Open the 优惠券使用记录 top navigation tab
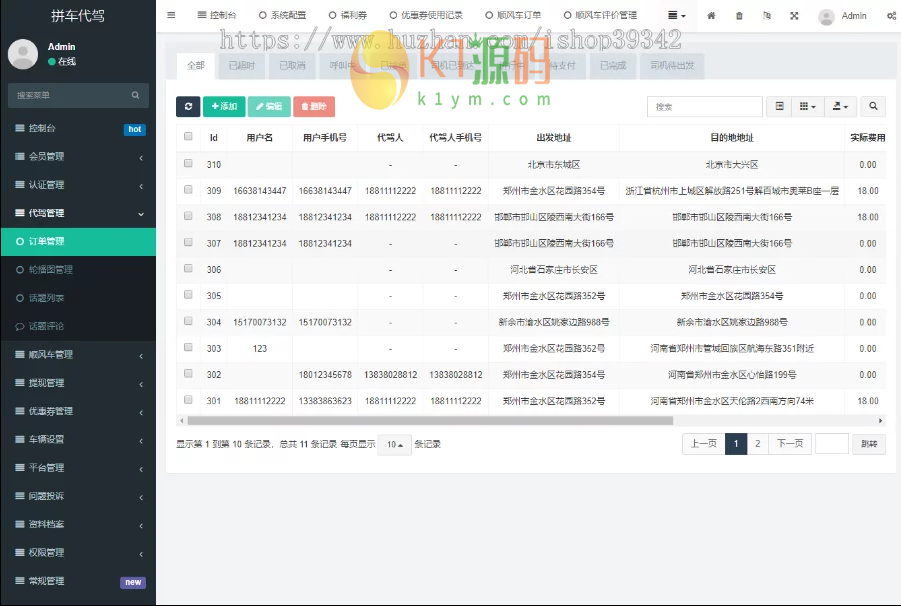This screenshot has width=901, height=606. click(426, 16)
